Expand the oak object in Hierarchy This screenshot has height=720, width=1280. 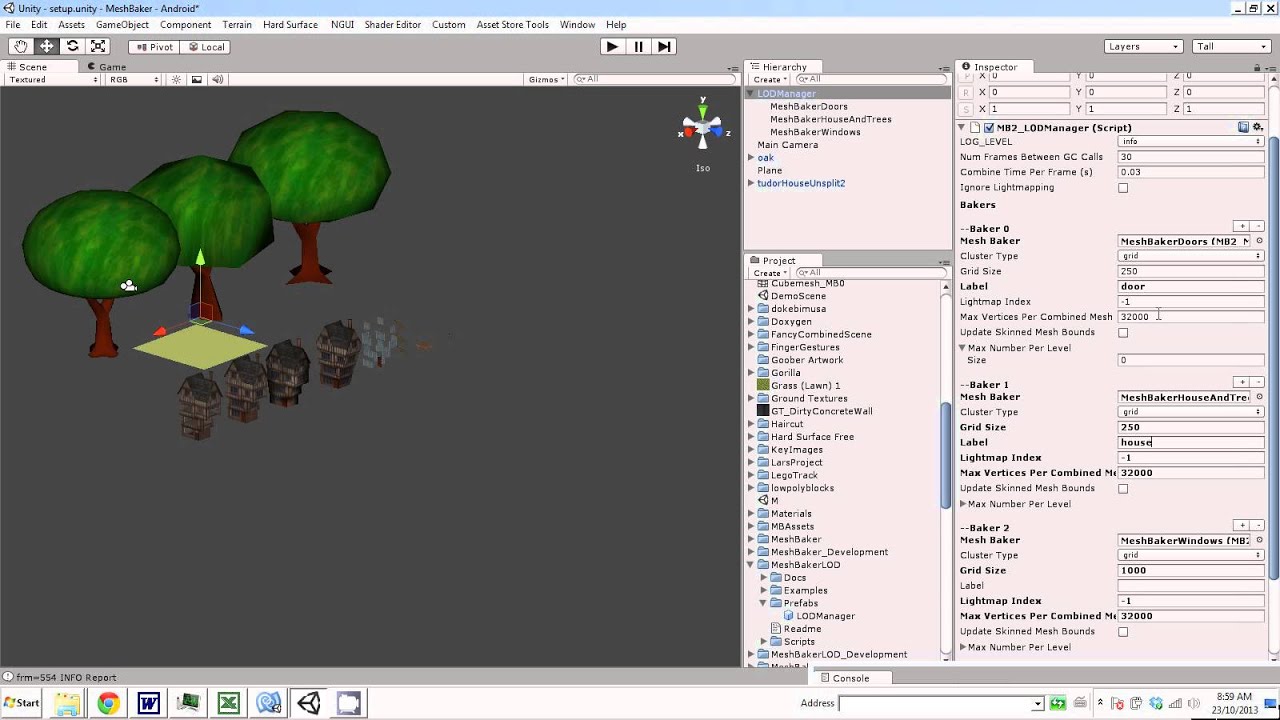[x=751, y=158]
